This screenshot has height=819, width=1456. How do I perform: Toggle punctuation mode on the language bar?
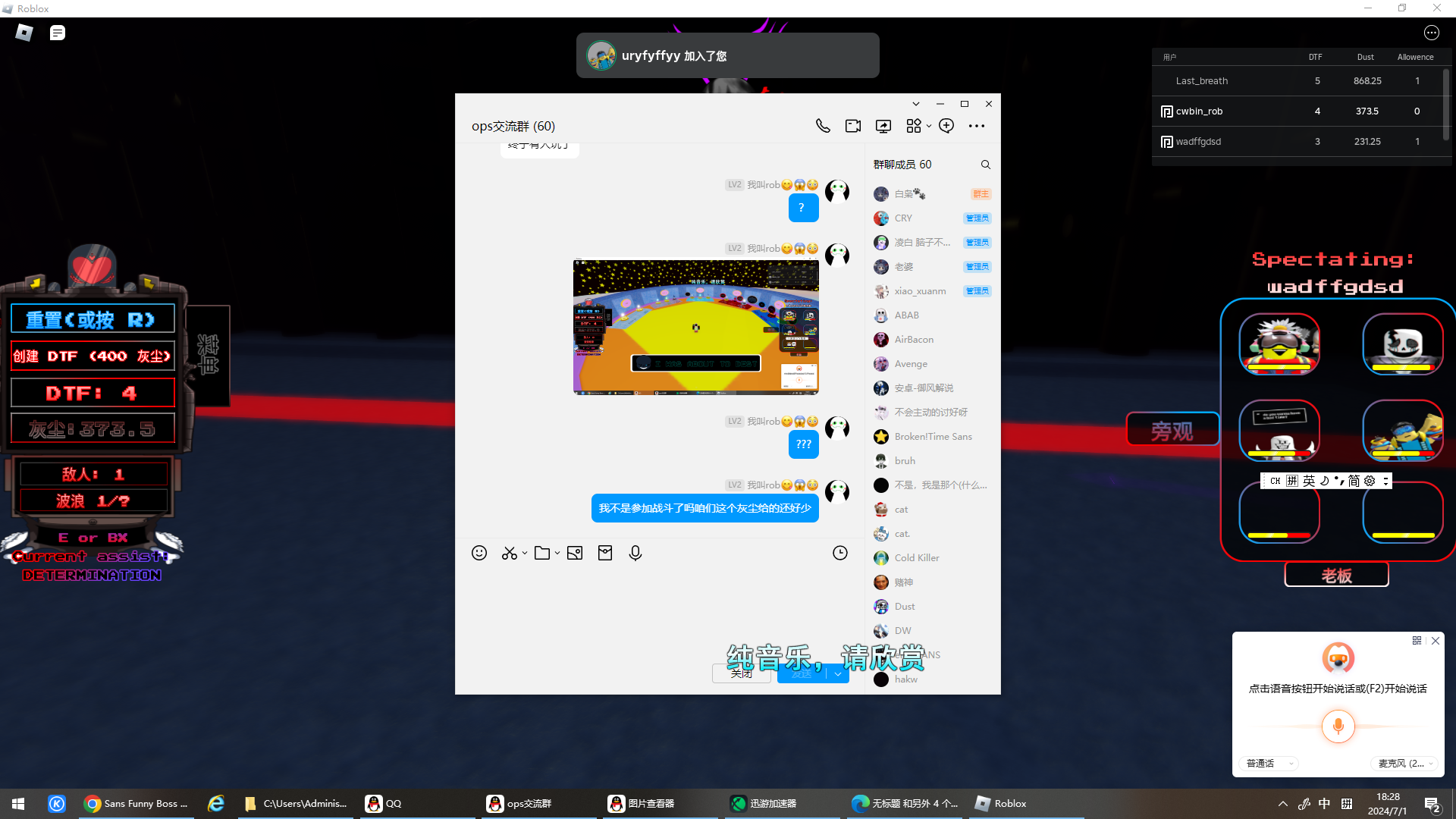(1339, 481)
